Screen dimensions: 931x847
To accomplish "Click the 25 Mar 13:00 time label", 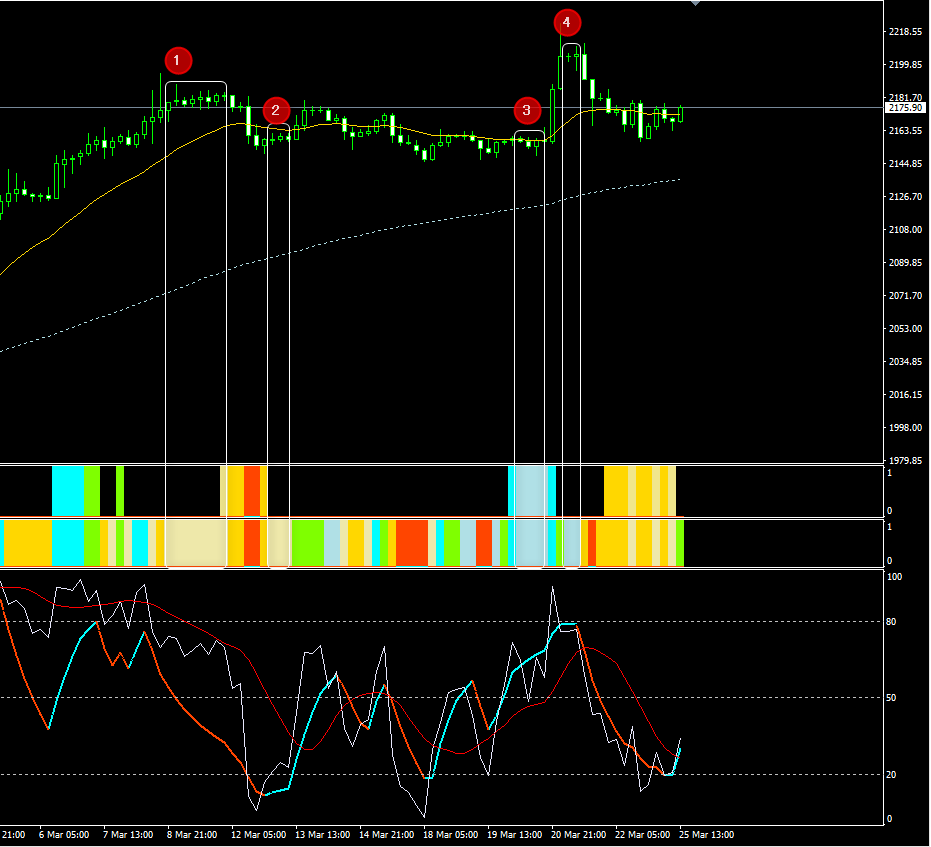I will pyautogui.click(x=707, y=835).
